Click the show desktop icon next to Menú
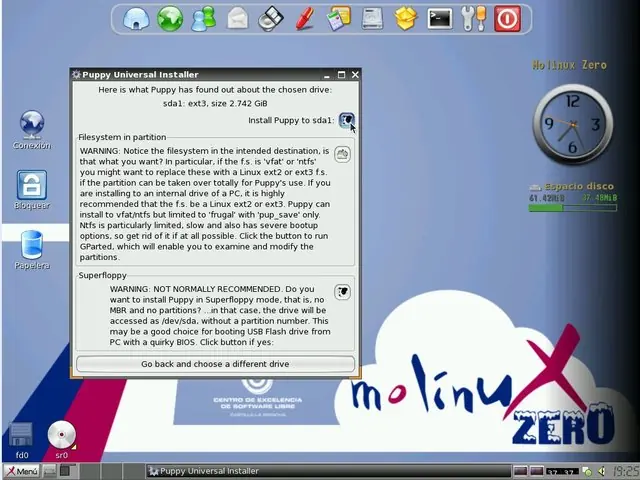This screenshot has height=480, width=640. coord(49,471)
